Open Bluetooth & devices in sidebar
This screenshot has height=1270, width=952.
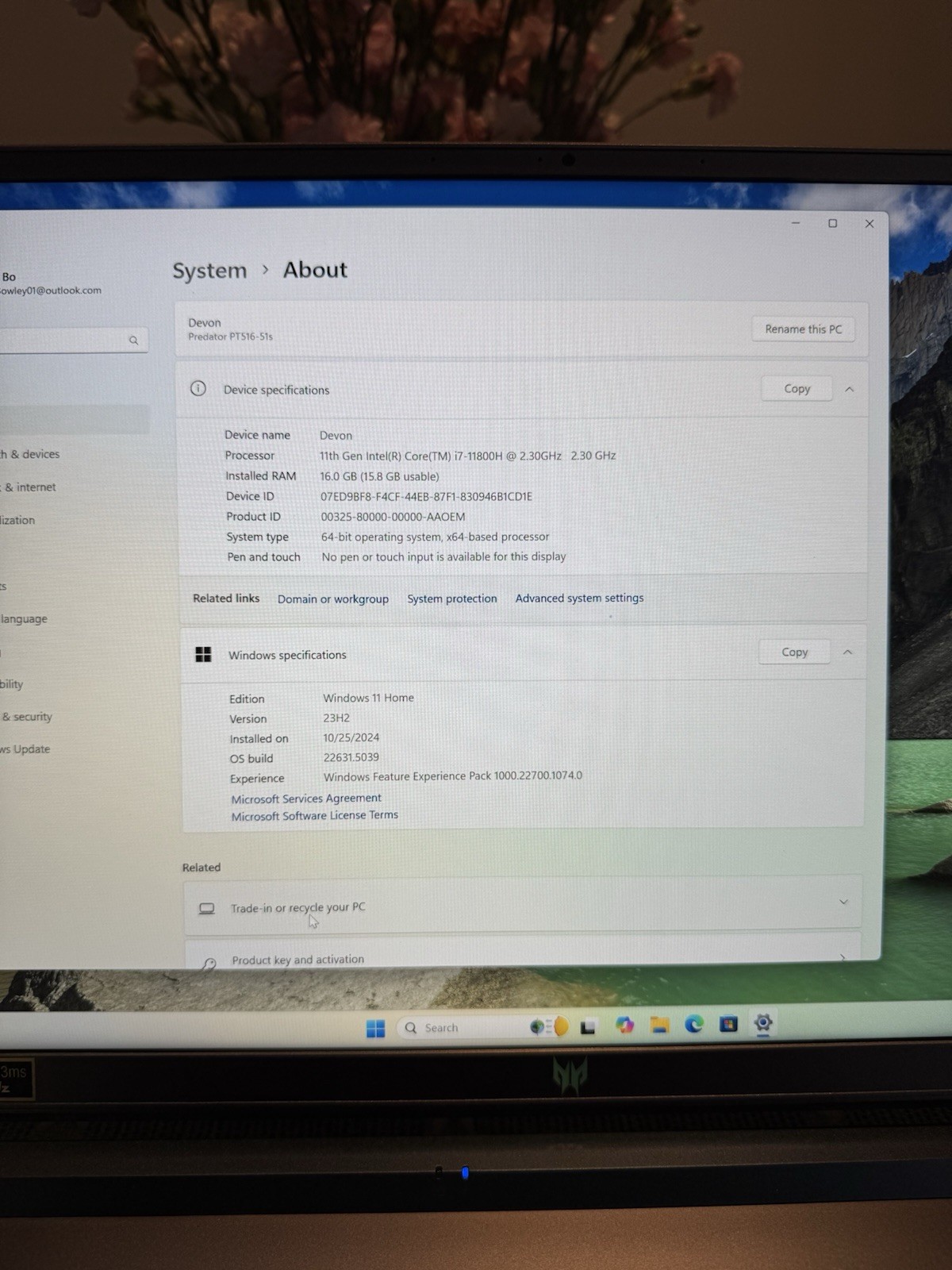[30, 454]
